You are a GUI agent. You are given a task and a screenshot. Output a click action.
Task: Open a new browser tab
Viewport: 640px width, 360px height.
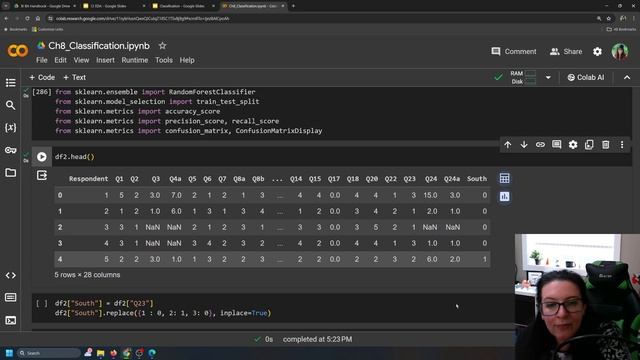pos(293,6)
